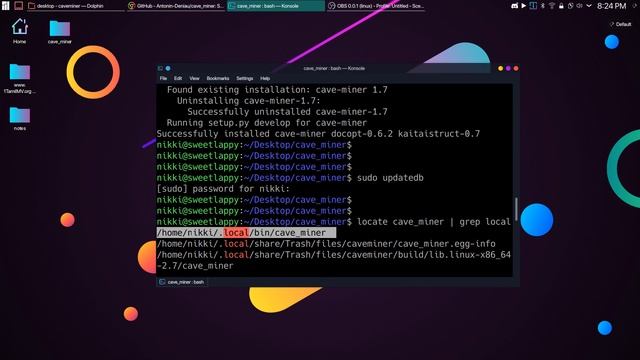Viewport: 640px width, 360px height.
Task: Click the 'Uninstalling cave-miner-1.7:' line
Action: coord(249,101)
